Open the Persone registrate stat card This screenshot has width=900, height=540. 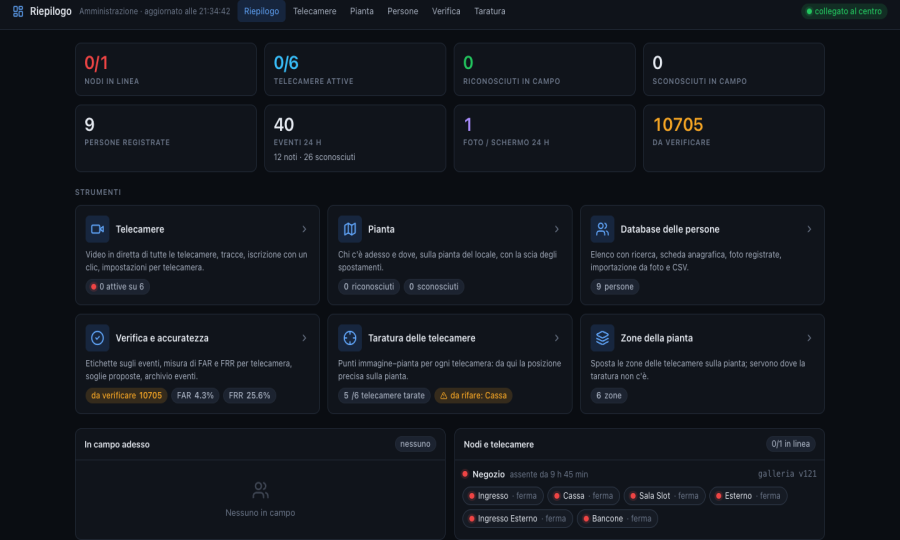[166, 138]
